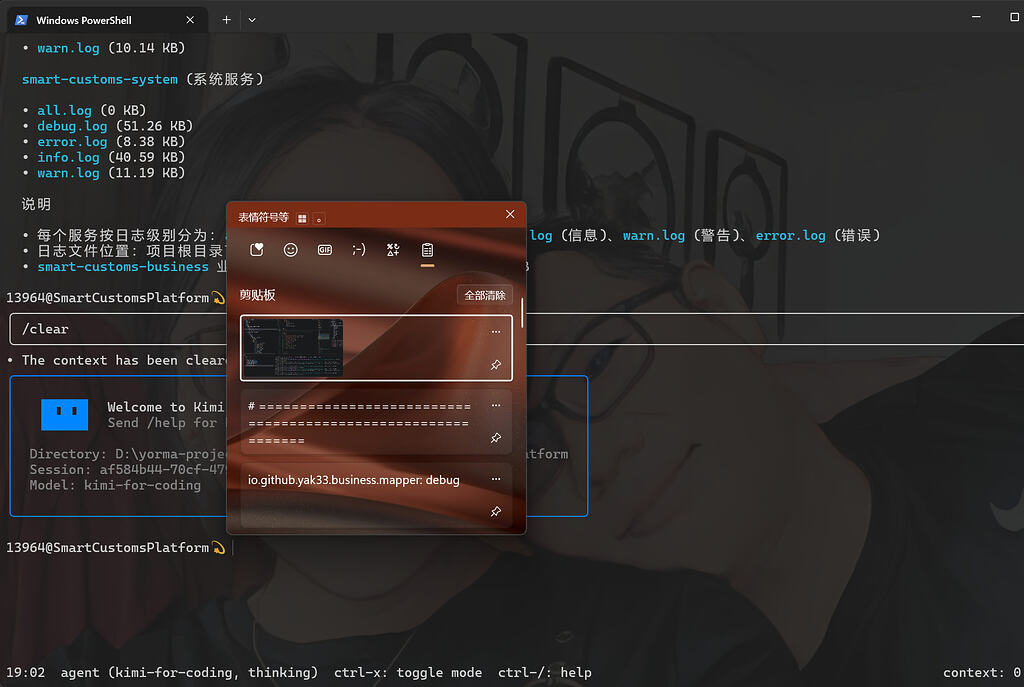Close the Windows PowerShell tab

[x=190, y=20]
